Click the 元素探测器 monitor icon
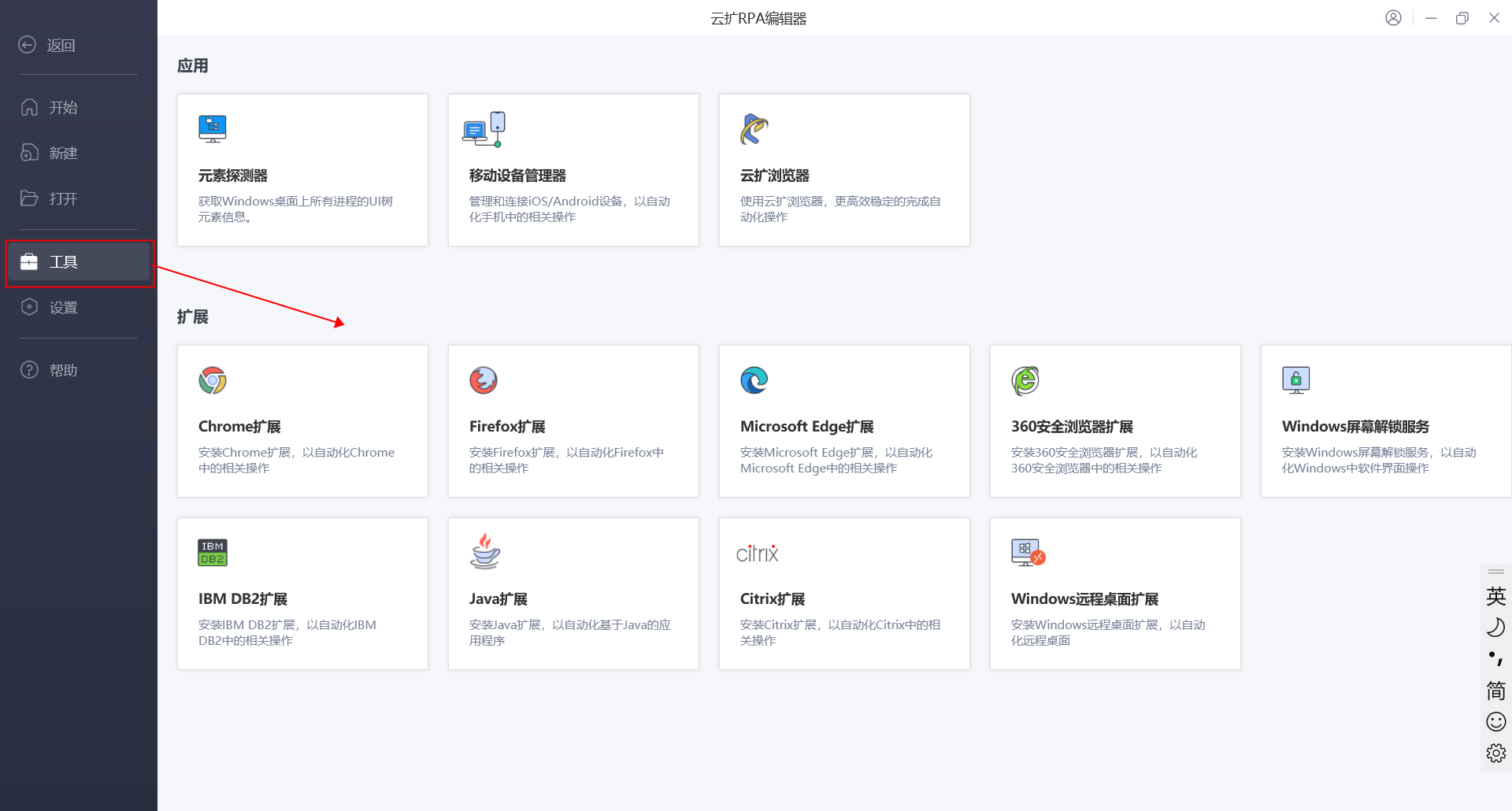The height and width of the screenshot is (811, 1512). click(x=213, y=129)
